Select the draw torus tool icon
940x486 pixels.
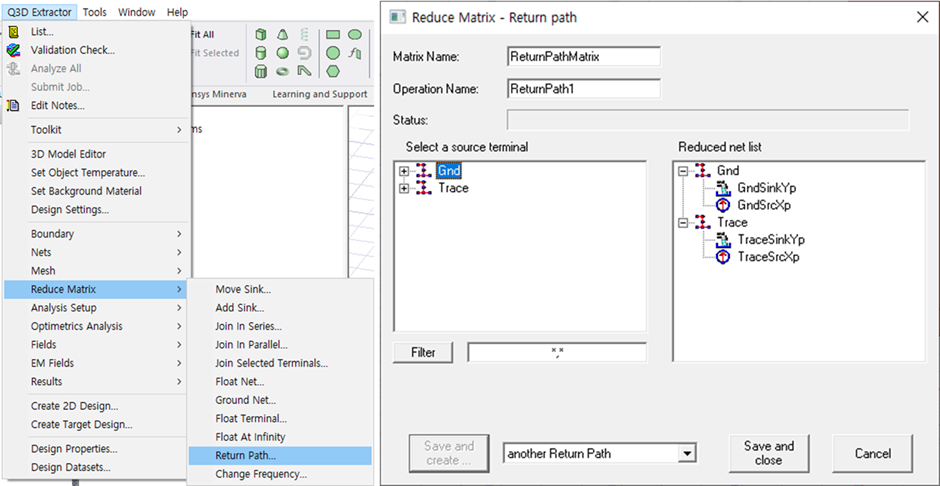(x=283, y=71)
